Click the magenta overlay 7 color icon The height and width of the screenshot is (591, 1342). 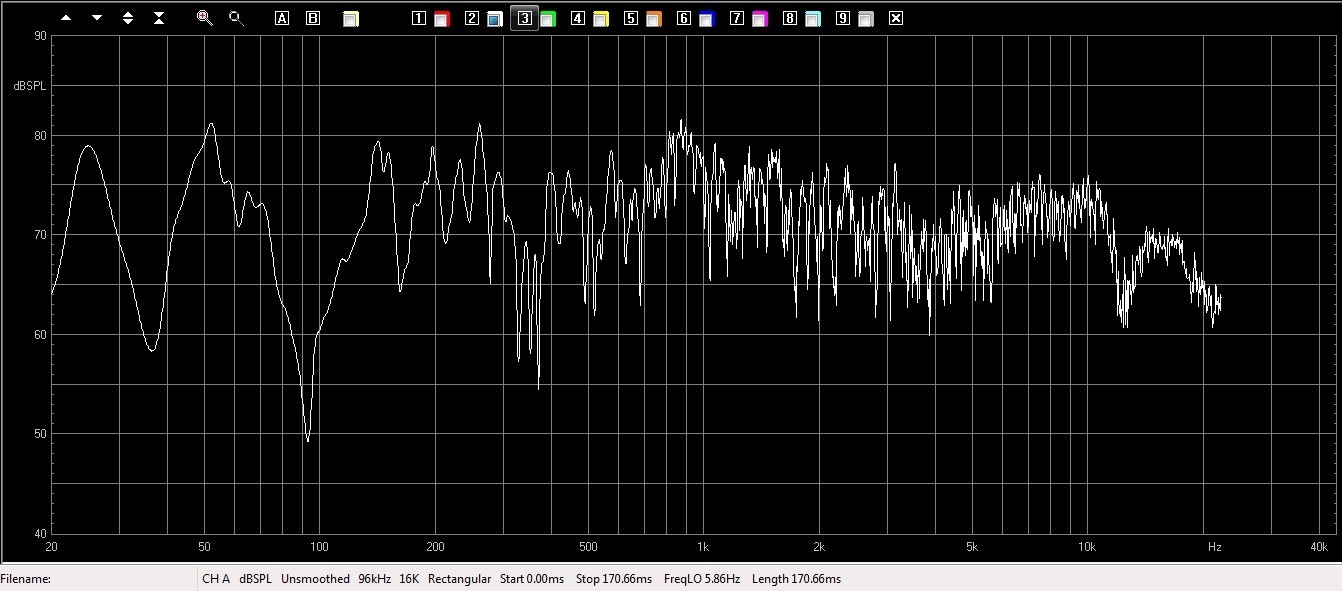coord(759,18)
